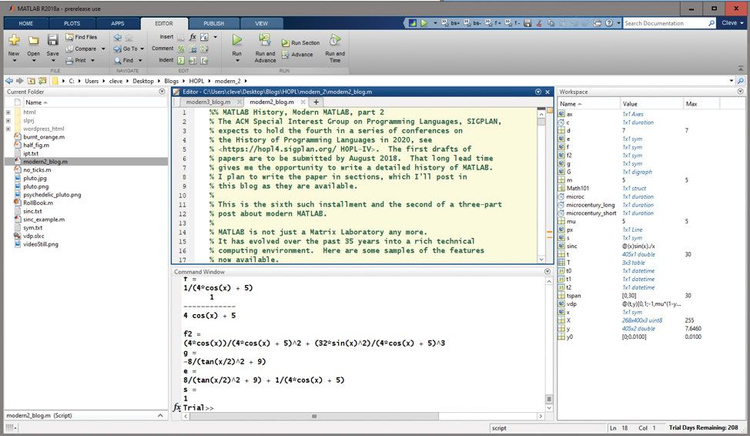Switch to the VIEW ribbon tab

click(x=262, y=23)
